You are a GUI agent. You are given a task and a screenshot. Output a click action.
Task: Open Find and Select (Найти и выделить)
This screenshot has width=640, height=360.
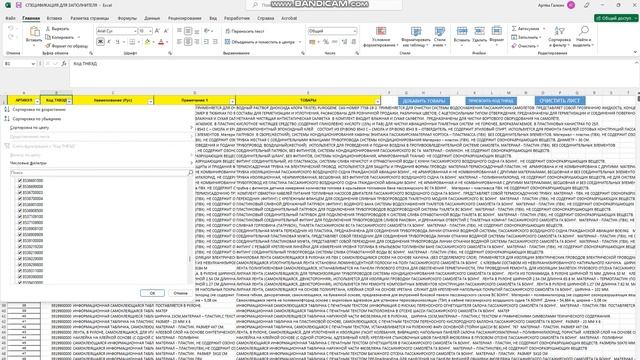[584, 37]
